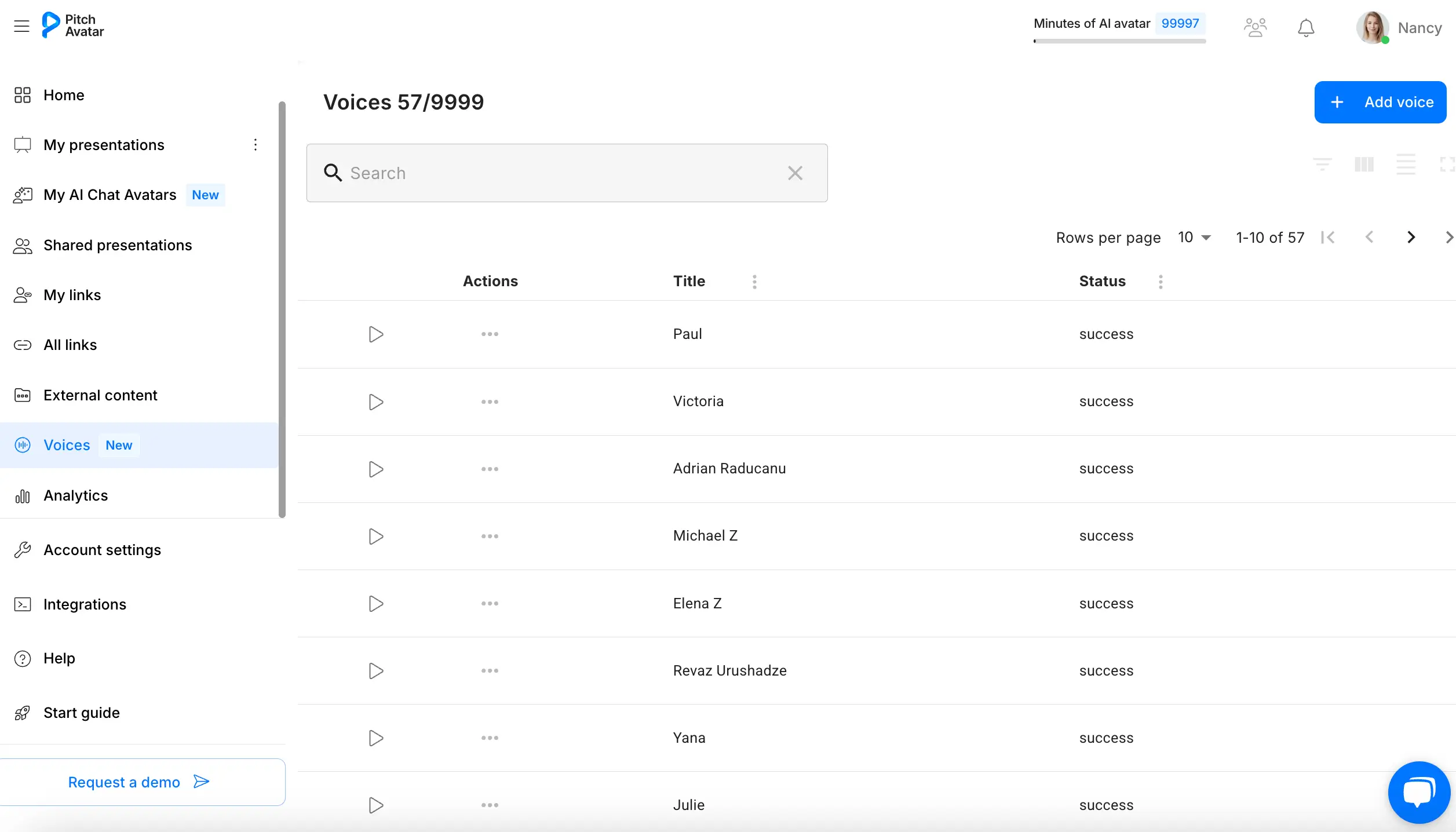Open My AI Chat Avatars section
This screenshot has width=1456, height=832.
click(110, 195)
